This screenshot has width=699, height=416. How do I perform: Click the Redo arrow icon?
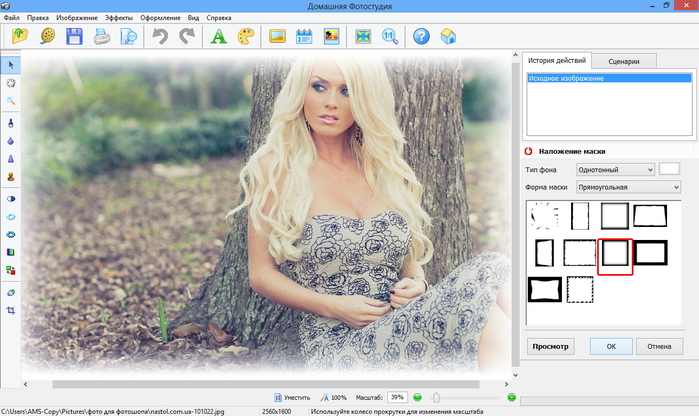point(186,37)
